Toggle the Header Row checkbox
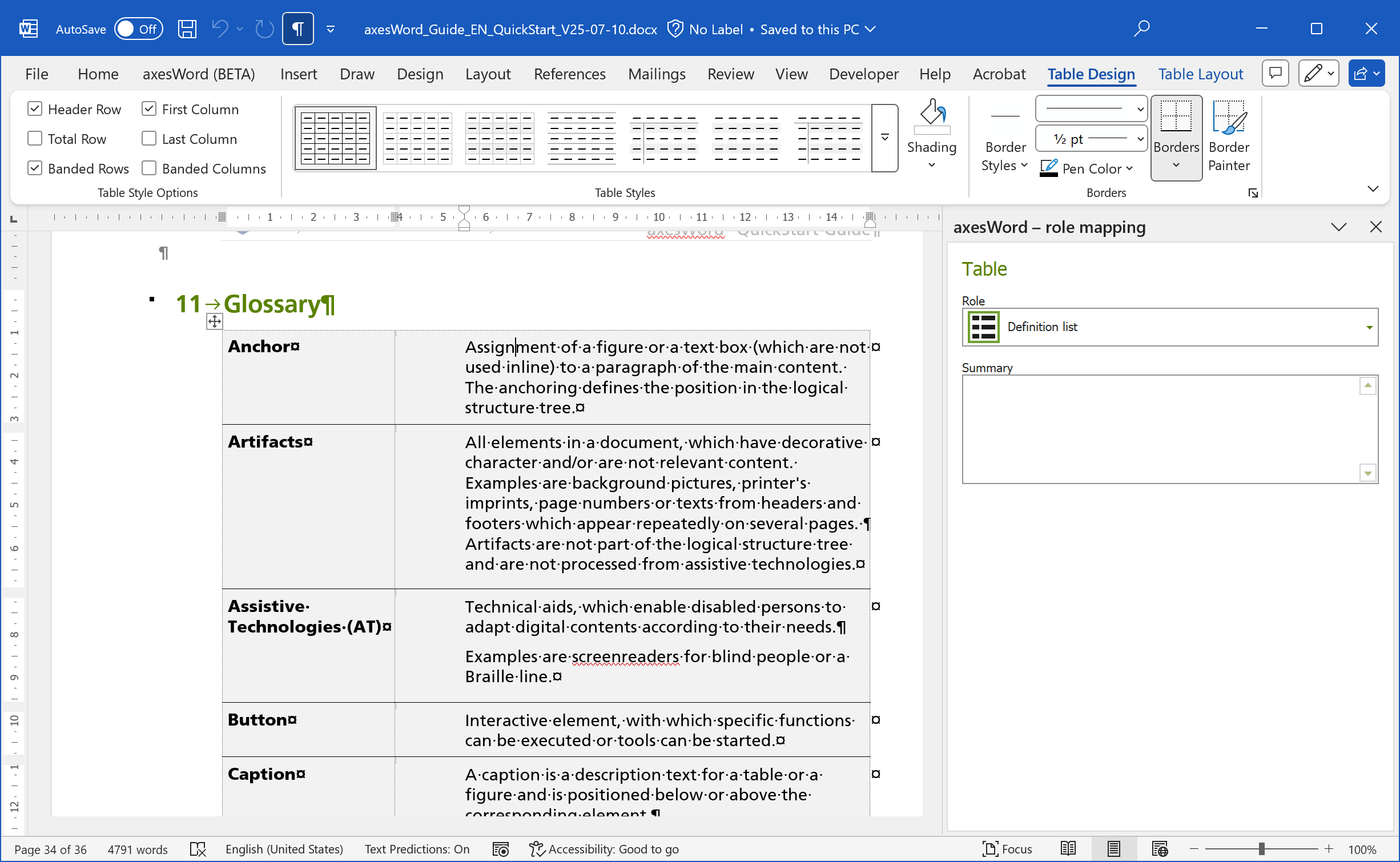 (35, 108)
